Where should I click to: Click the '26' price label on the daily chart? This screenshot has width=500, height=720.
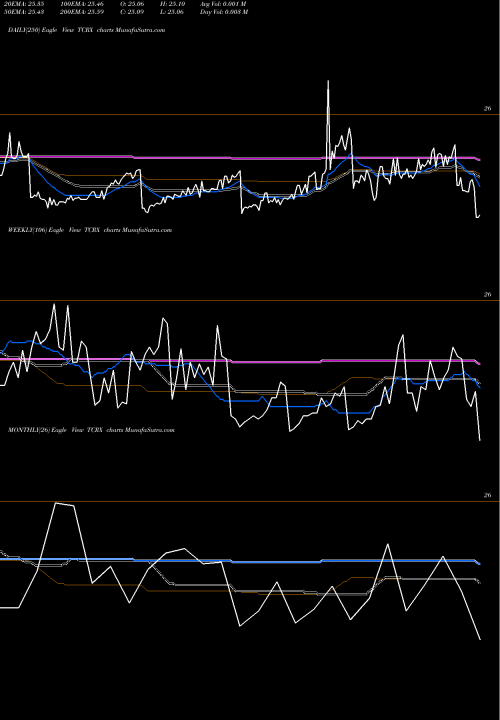pyautogui.click(x=488, y=109)
